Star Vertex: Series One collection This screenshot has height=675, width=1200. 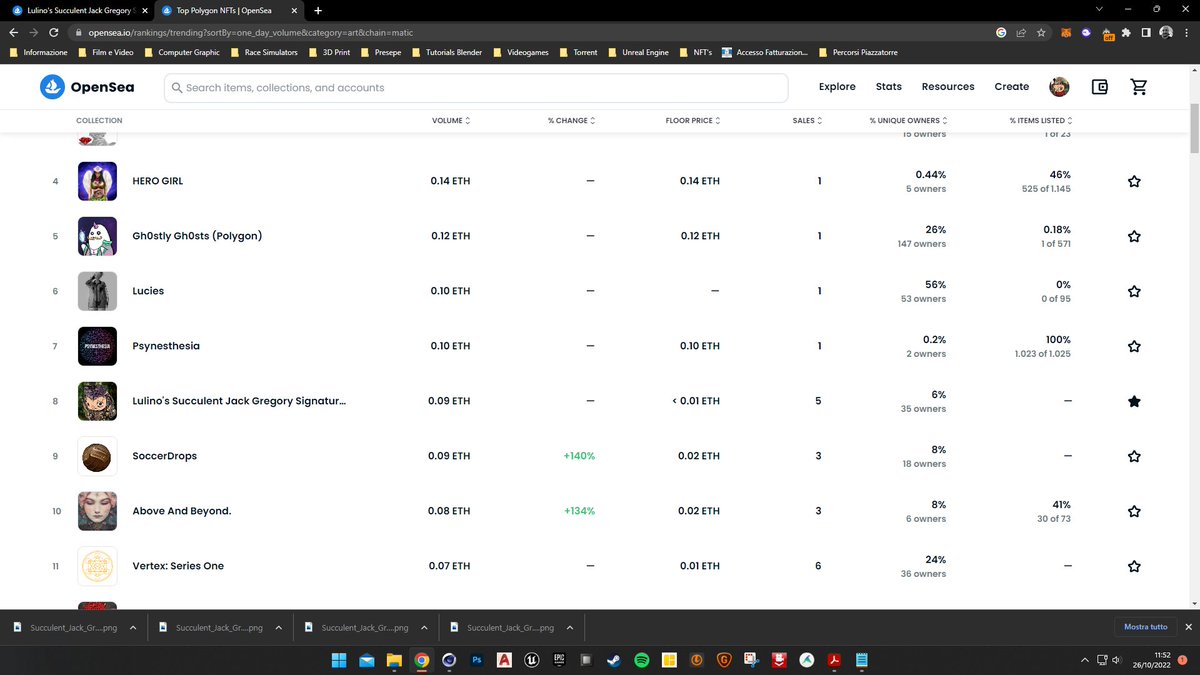pyautogui.click(x=1134, y=566)
